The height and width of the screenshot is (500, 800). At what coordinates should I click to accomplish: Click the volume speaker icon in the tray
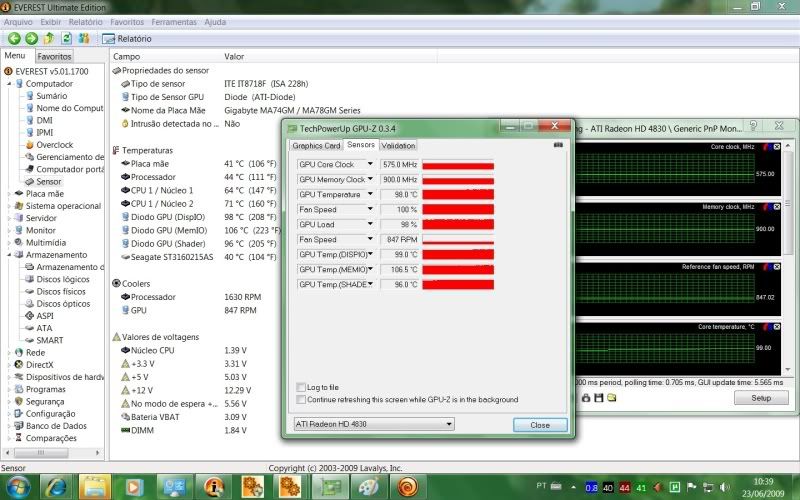tap(724, 487)
